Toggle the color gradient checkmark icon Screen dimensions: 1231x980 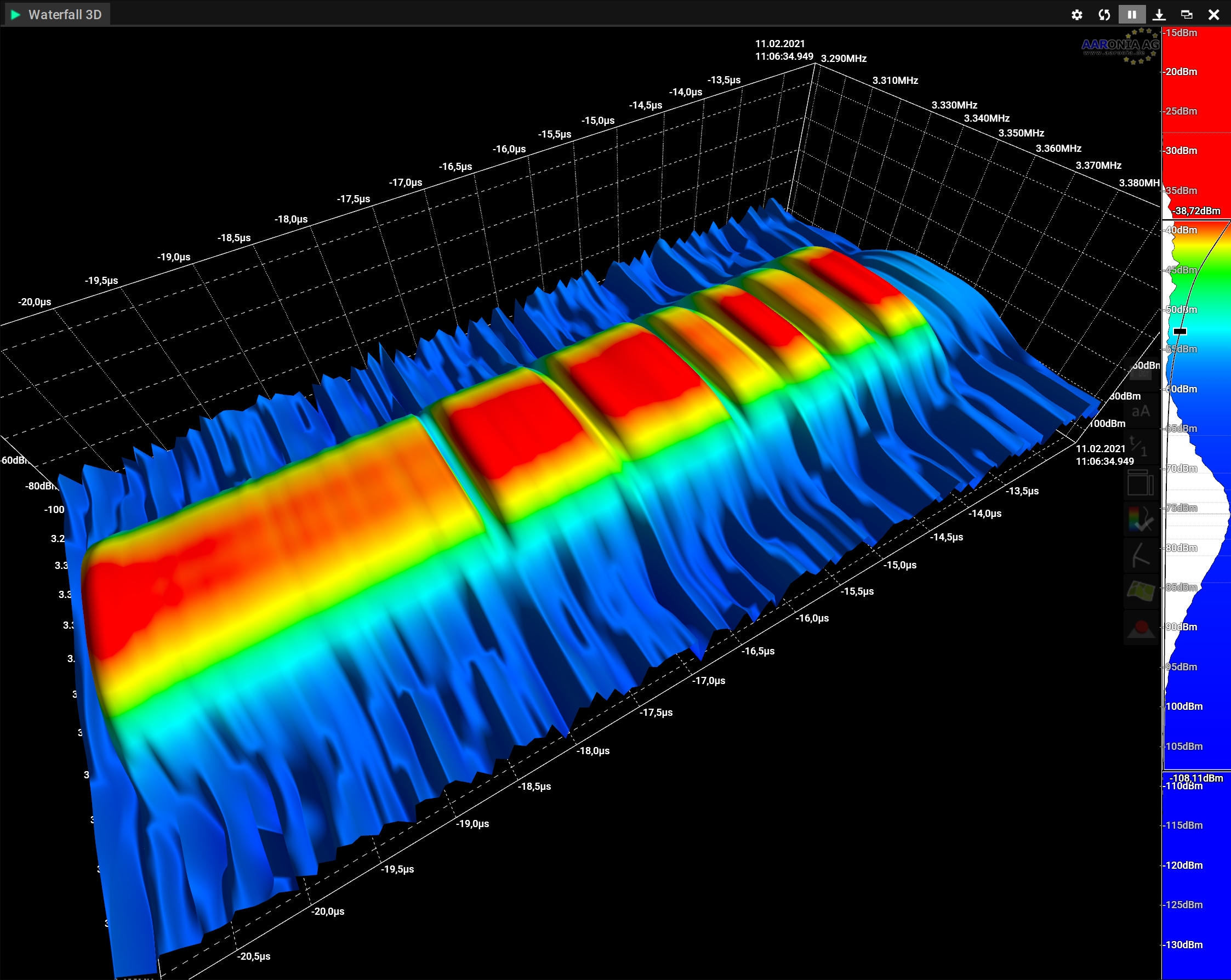1141,519
